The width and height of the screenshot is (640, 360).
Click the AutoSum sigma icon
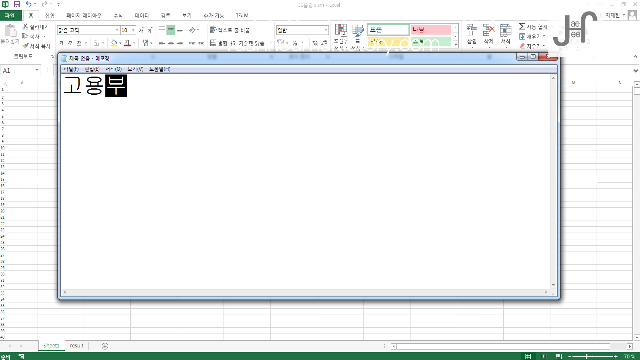tap(522, 27)
